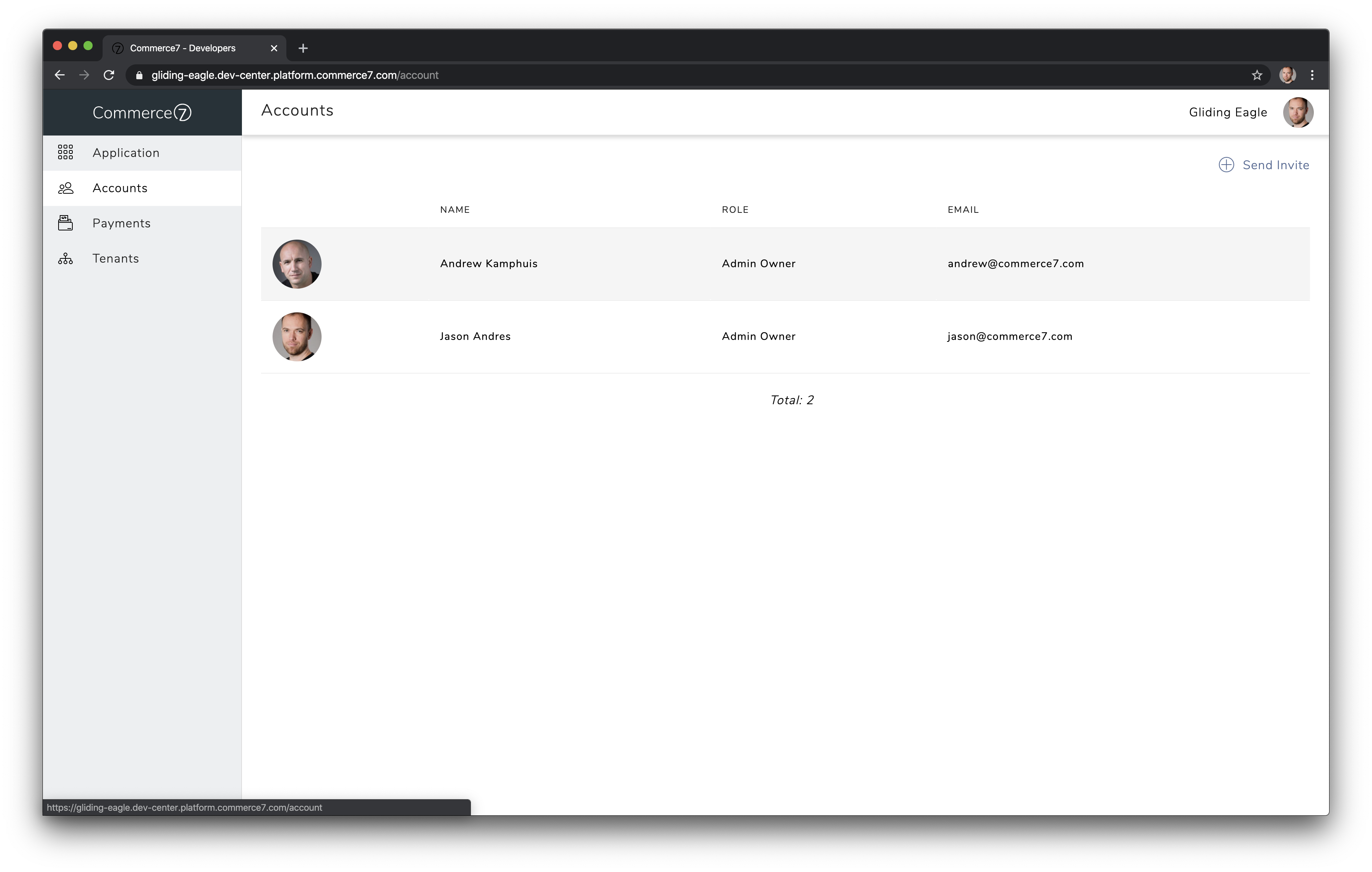Click the EMAIL column header
The height and width of the screenshot is (872, 1372).
point(963,210)
